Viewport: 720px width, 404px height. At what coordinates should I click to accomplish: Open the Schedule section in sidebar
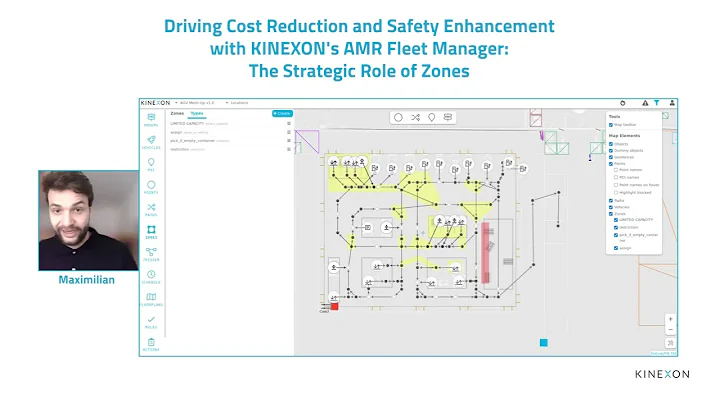(151, 277)
